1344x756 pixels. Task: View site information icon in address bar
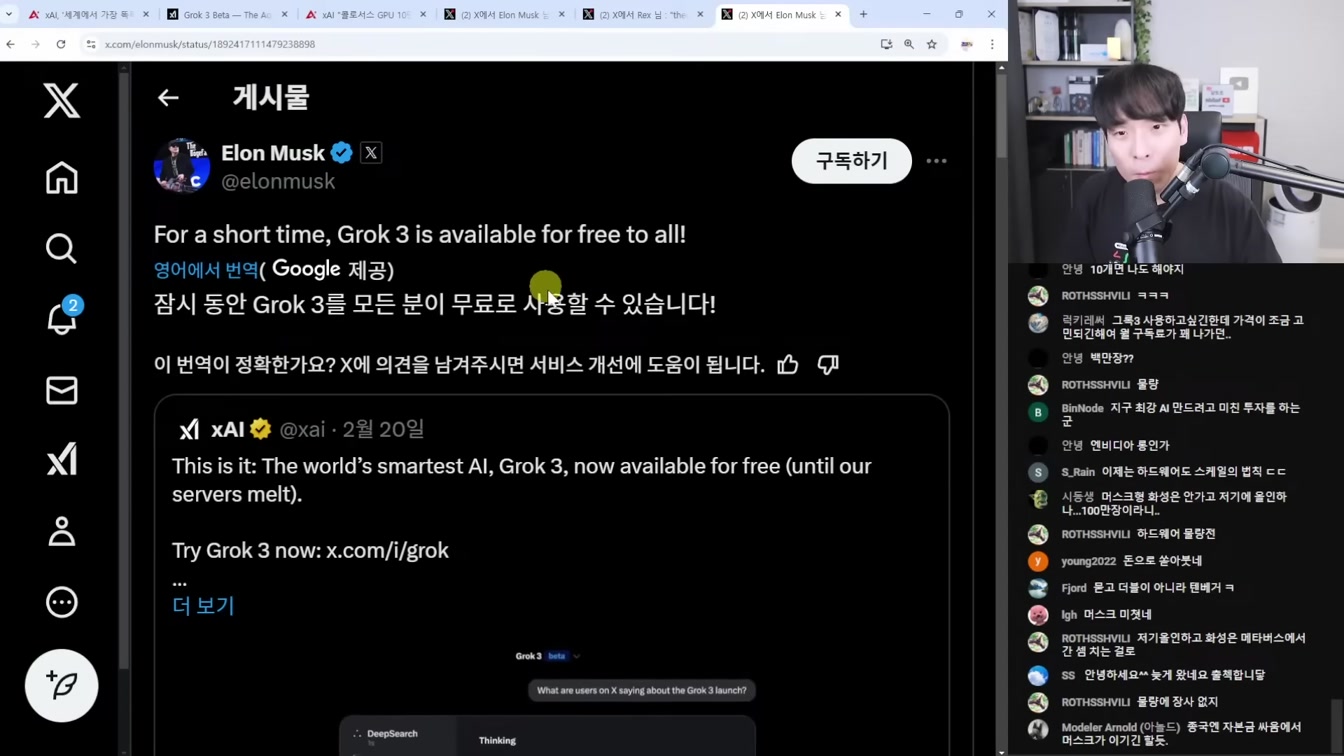(91, 44)
